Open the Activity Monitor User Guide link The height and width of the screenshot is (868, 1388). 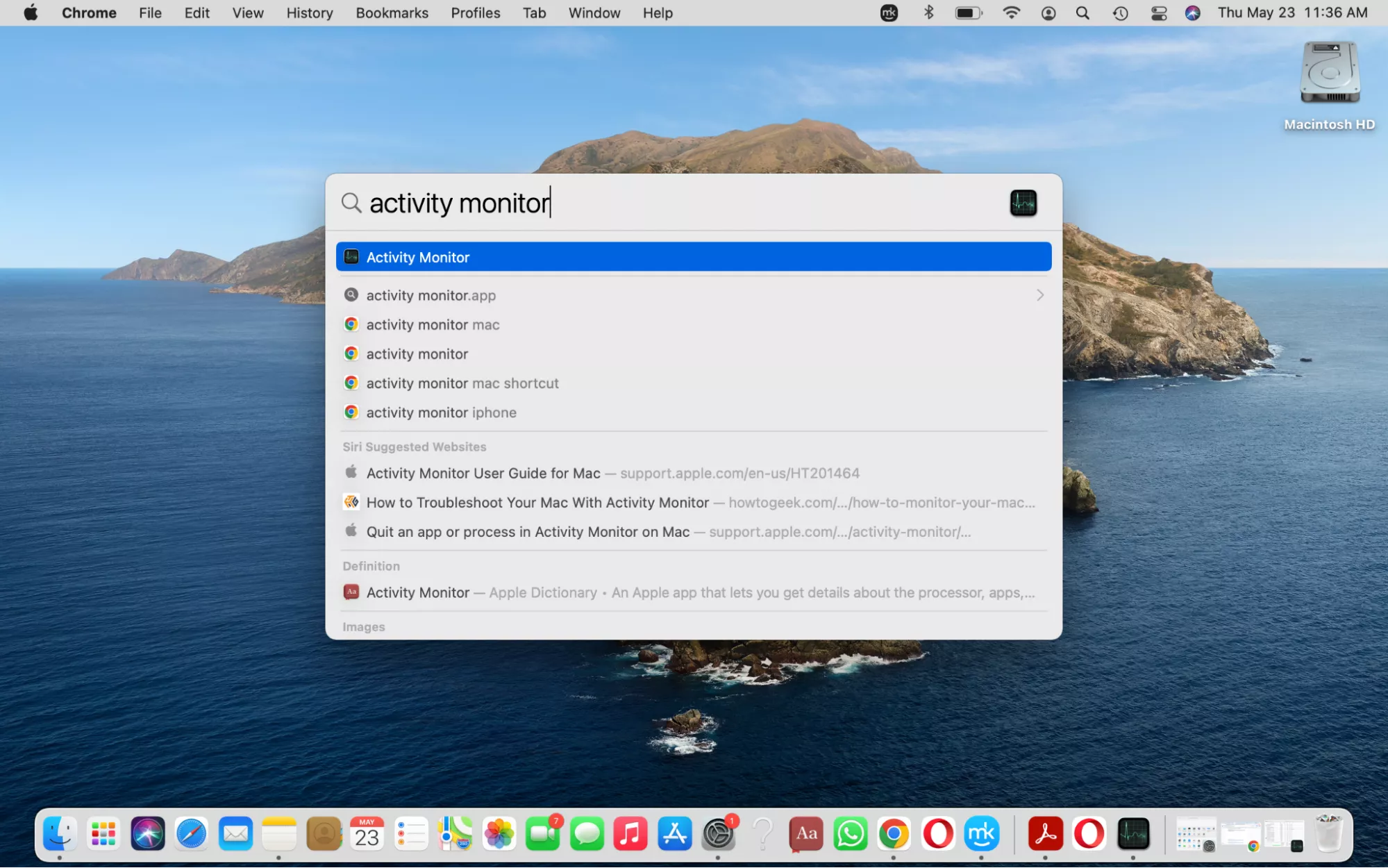483,473
